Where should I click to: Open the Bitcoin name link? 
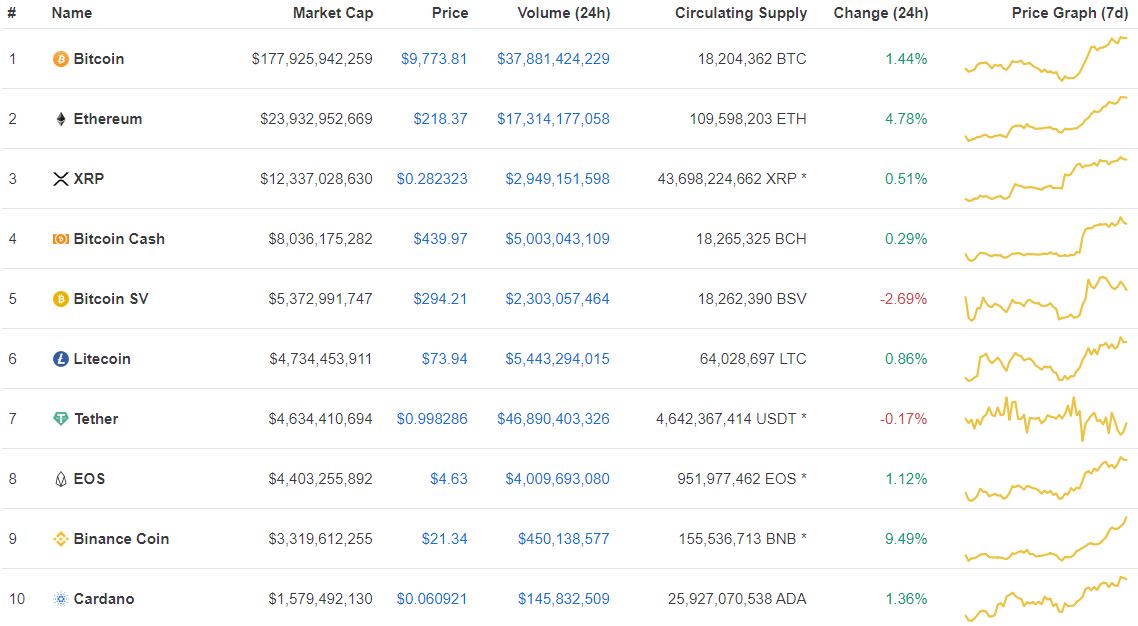[99, 59]
